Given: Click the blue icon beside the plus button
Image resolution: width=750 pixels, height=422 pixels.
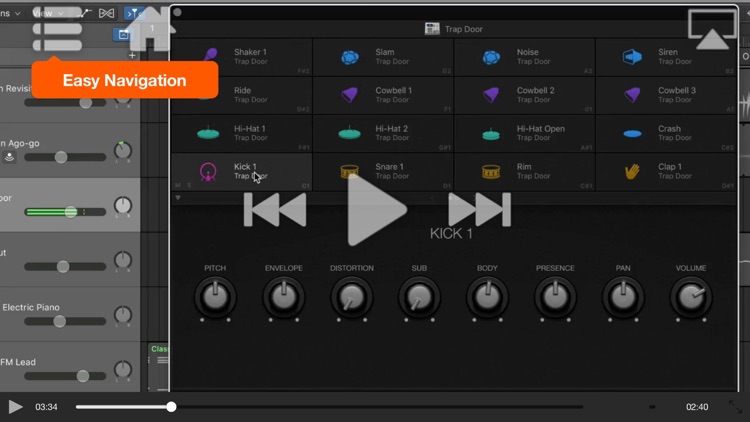Looking at the screenshot, I should 122,34.
